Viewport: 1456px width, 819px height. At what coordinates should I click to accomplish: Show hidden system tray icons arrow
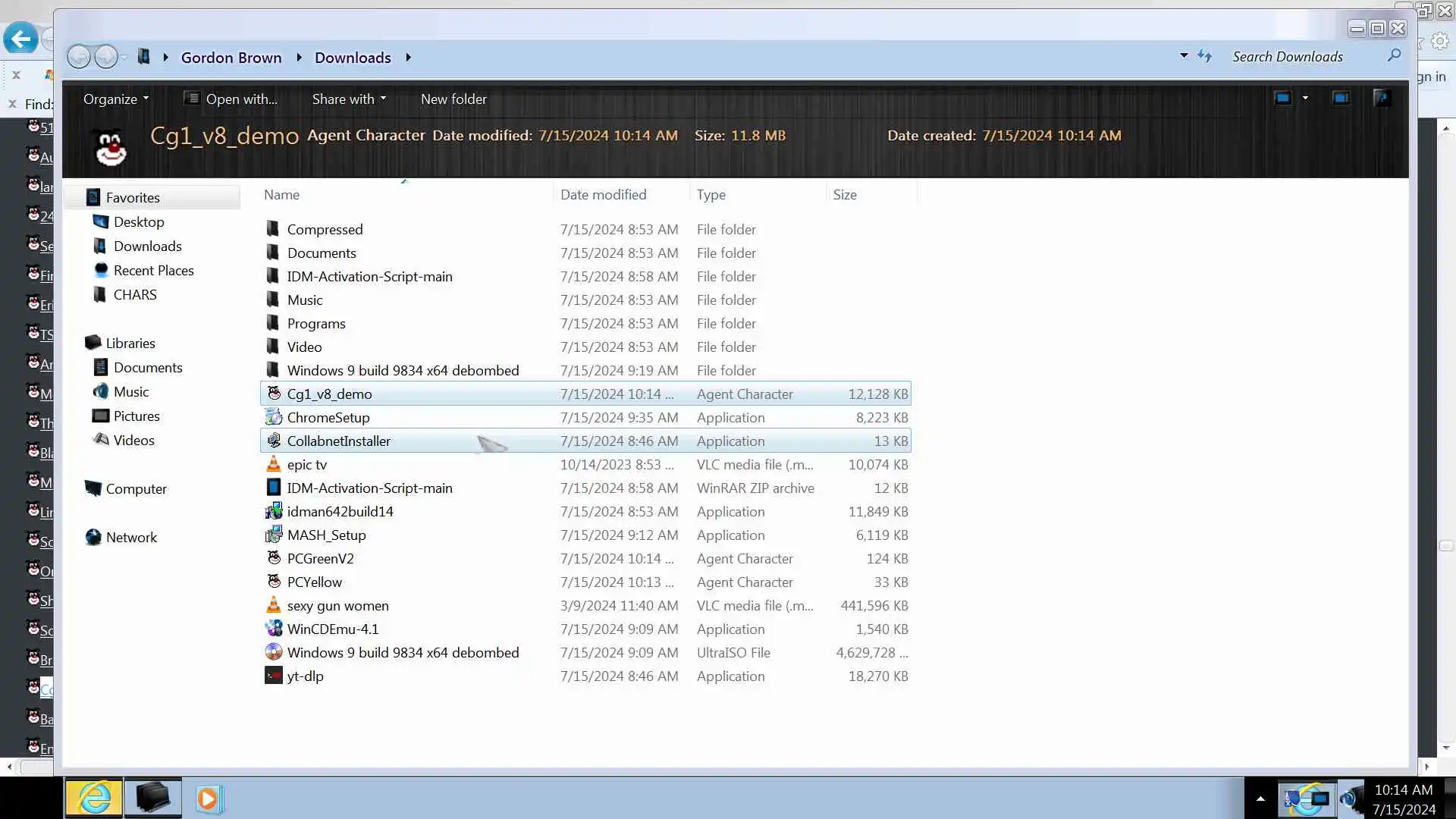(x=1260, y=799)
